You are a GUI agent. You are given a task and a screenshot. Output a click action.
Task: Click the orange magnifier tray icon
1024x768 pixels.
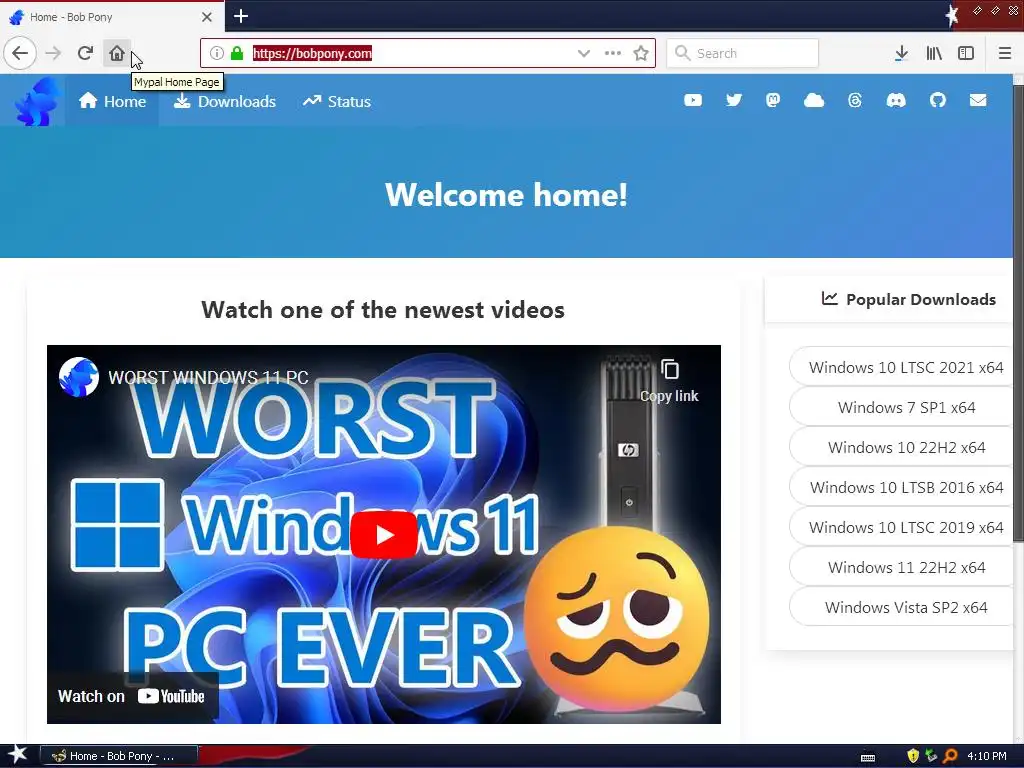[x=950, y=756]
